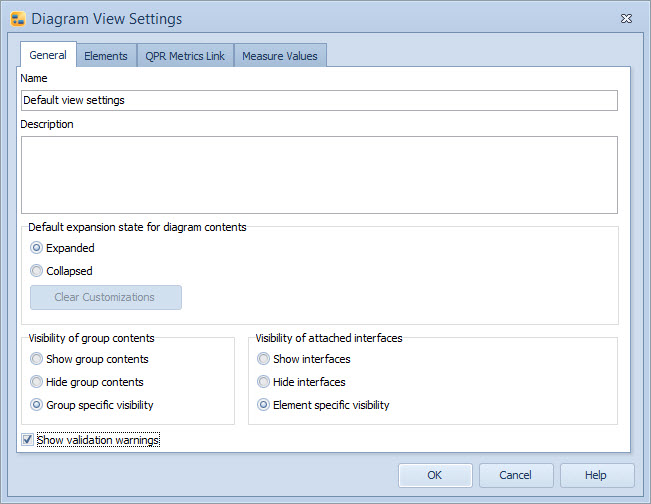Open the Elements tab
Viewport: 651px width, 504px height.
(x=106, y=56)
